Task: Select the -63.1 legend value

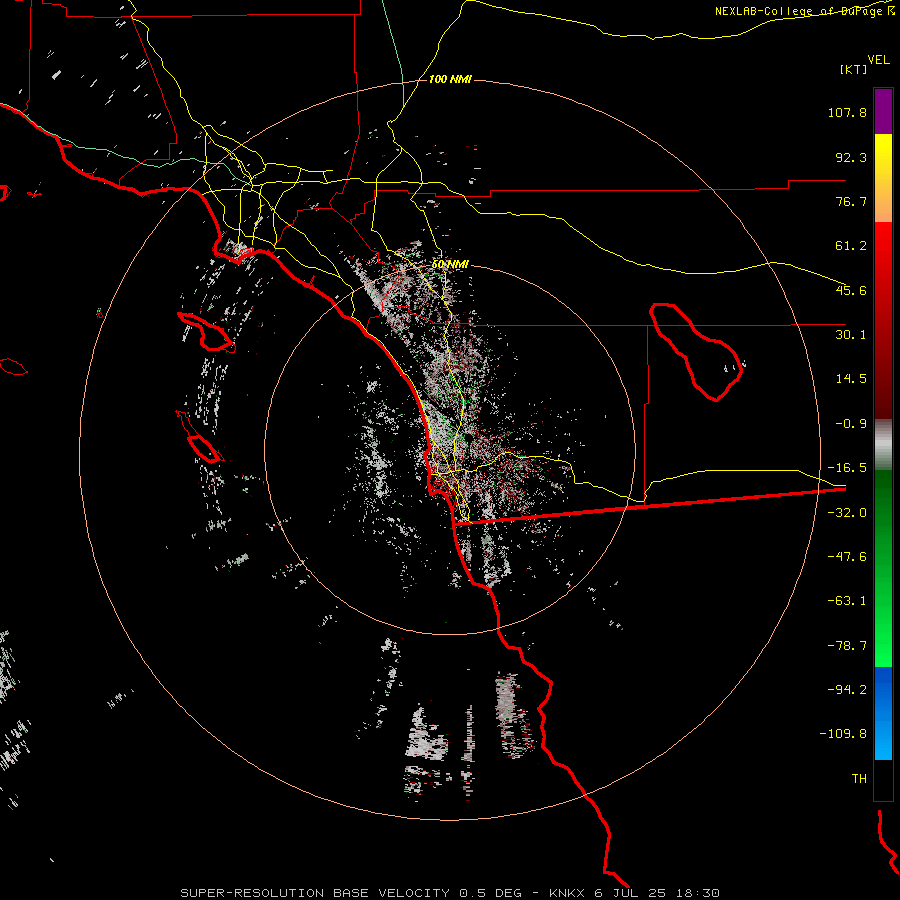Action: 847,601
